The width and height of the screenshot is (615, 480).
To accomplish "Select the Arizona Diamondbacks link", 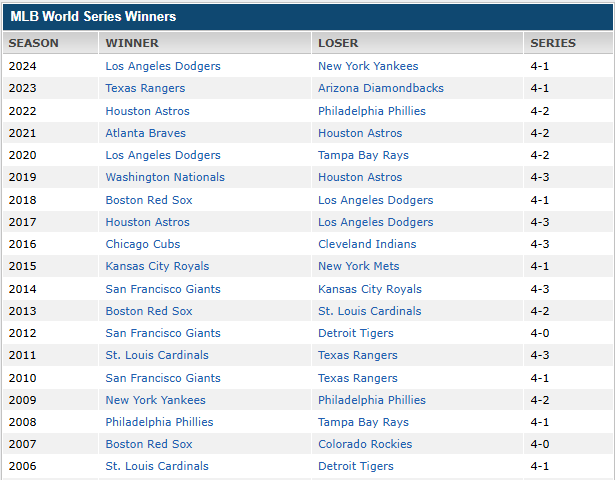I will click(380, 88).
